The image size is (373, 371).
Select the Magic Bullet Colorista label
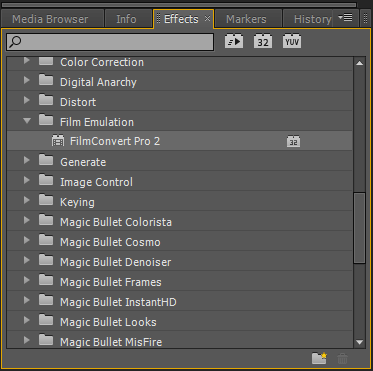click(116, 222)
